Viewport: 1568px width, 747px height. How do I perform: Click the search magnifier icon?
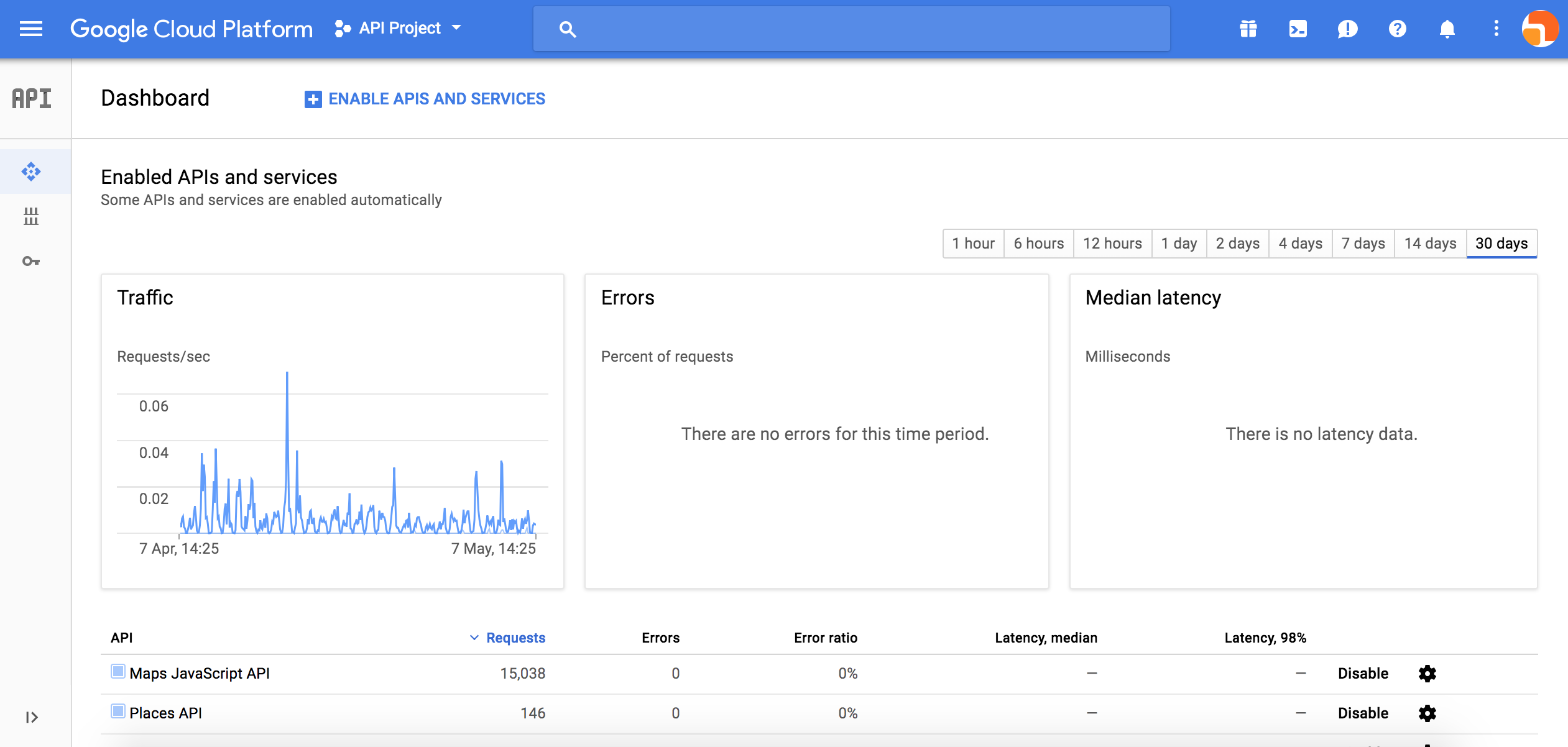(567, 29)
